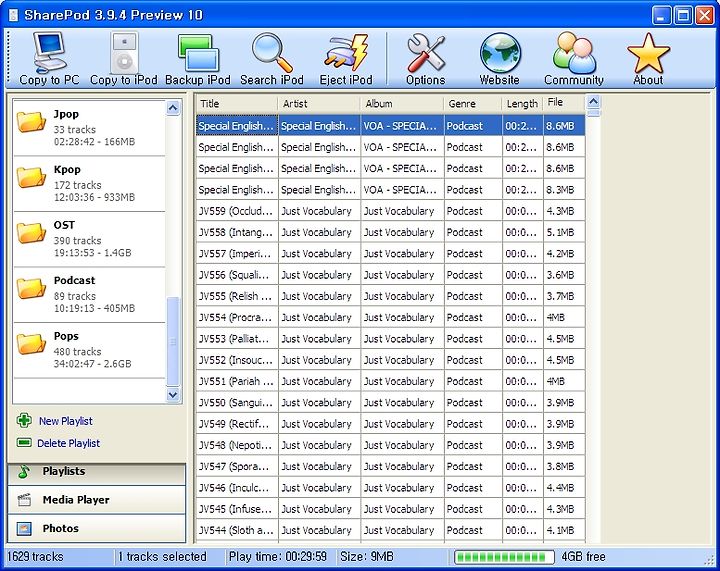Click the 4GB free status text
720x571 pixels.
point(583,557)
